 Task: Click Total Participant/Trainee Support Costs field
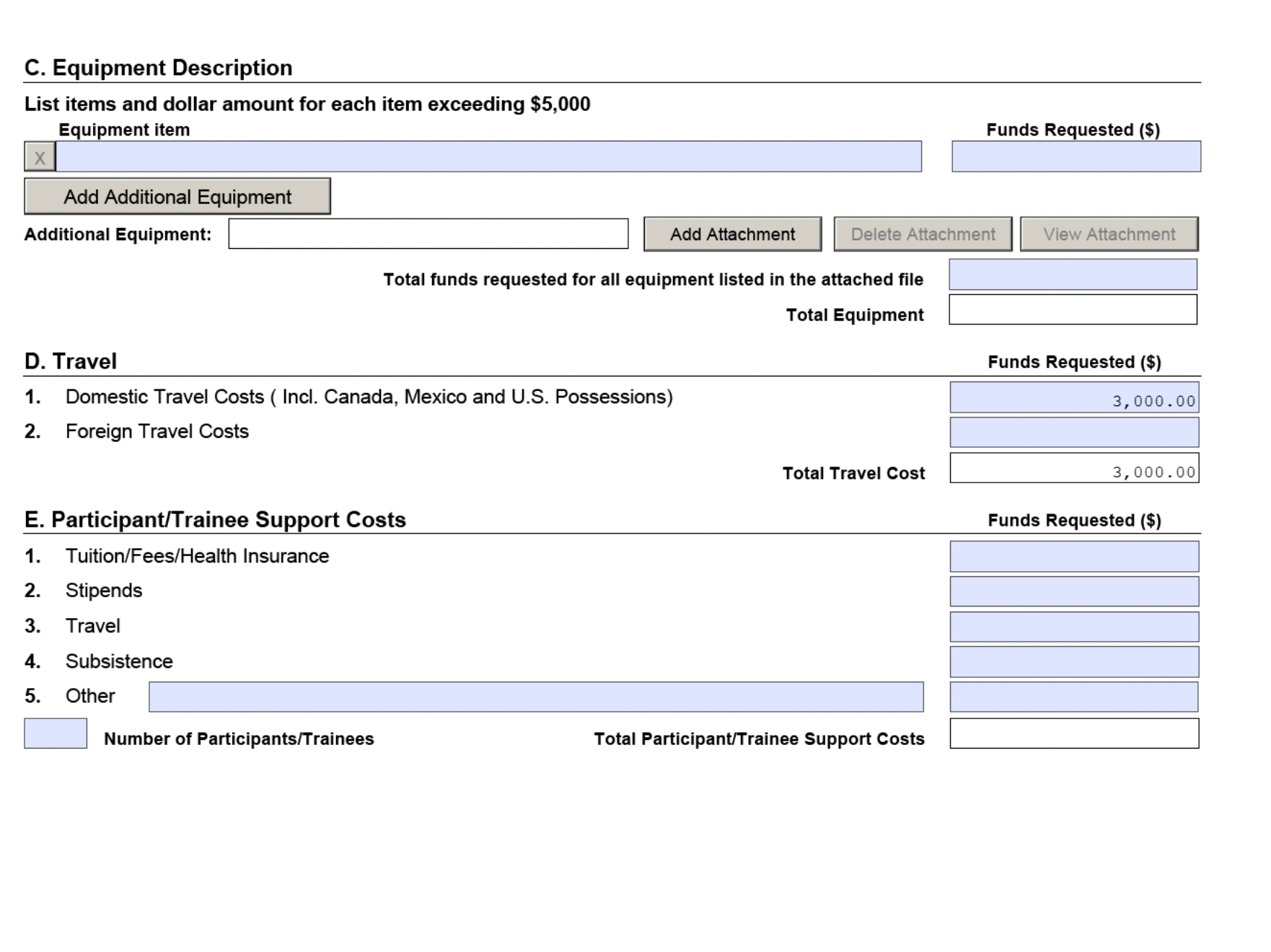tap(1073, 733)
